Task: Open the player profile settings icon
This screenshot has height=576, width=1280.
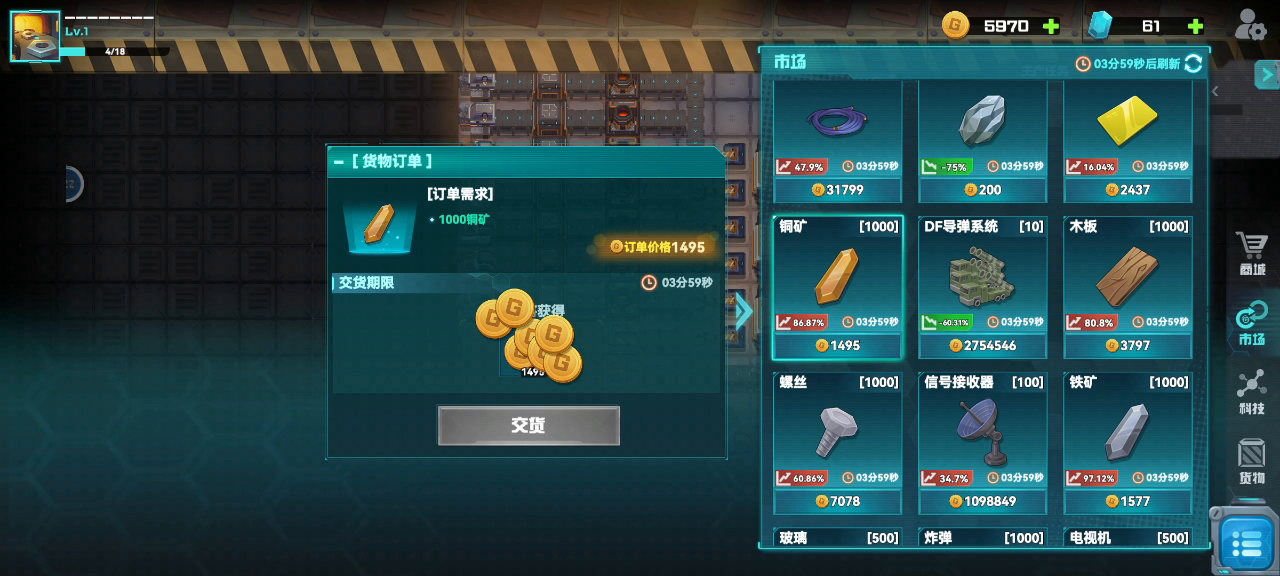Action: click(x=1250, y=24)
